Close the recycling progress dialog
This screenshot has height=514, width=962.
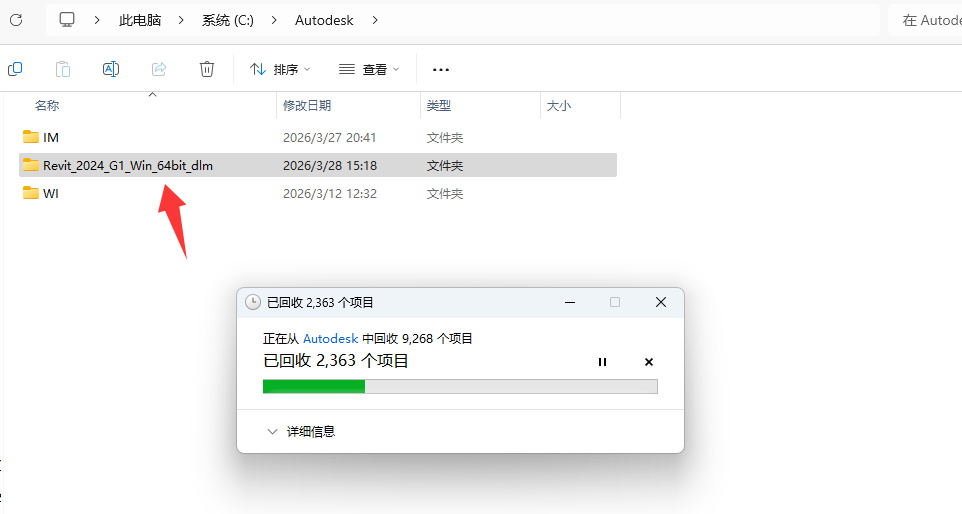click(x=661, y=302)
